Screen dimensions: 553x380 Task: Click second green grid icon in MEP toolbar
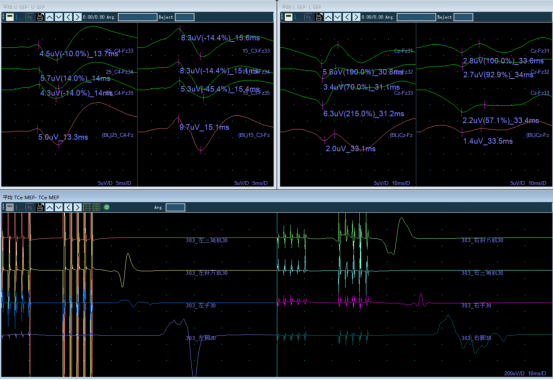click(x=97, y=207)
